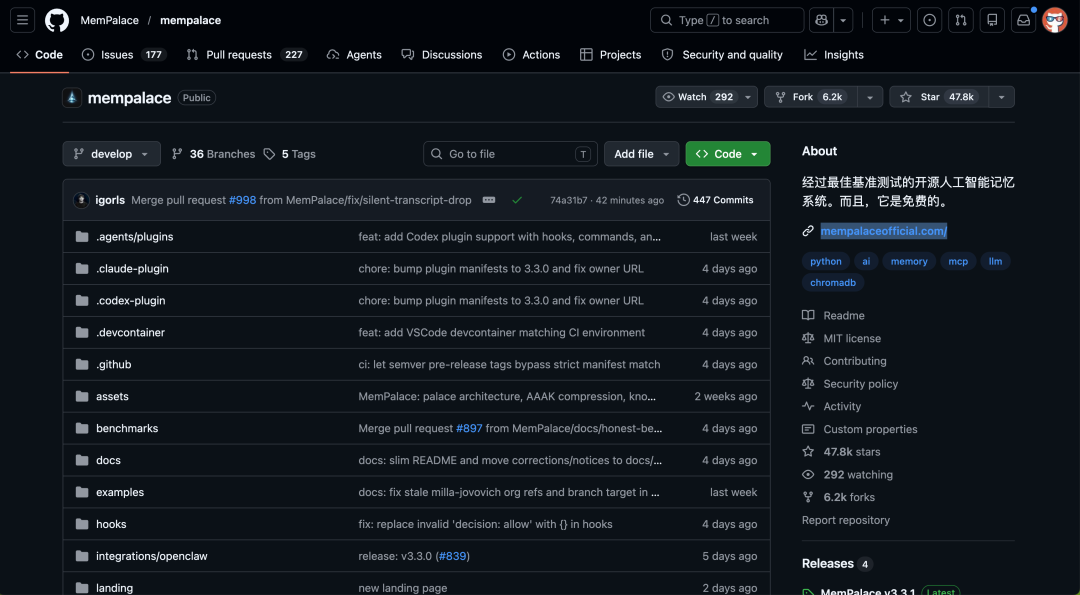
Task: Switch to the Code tab
Action: tap(39, 54)
